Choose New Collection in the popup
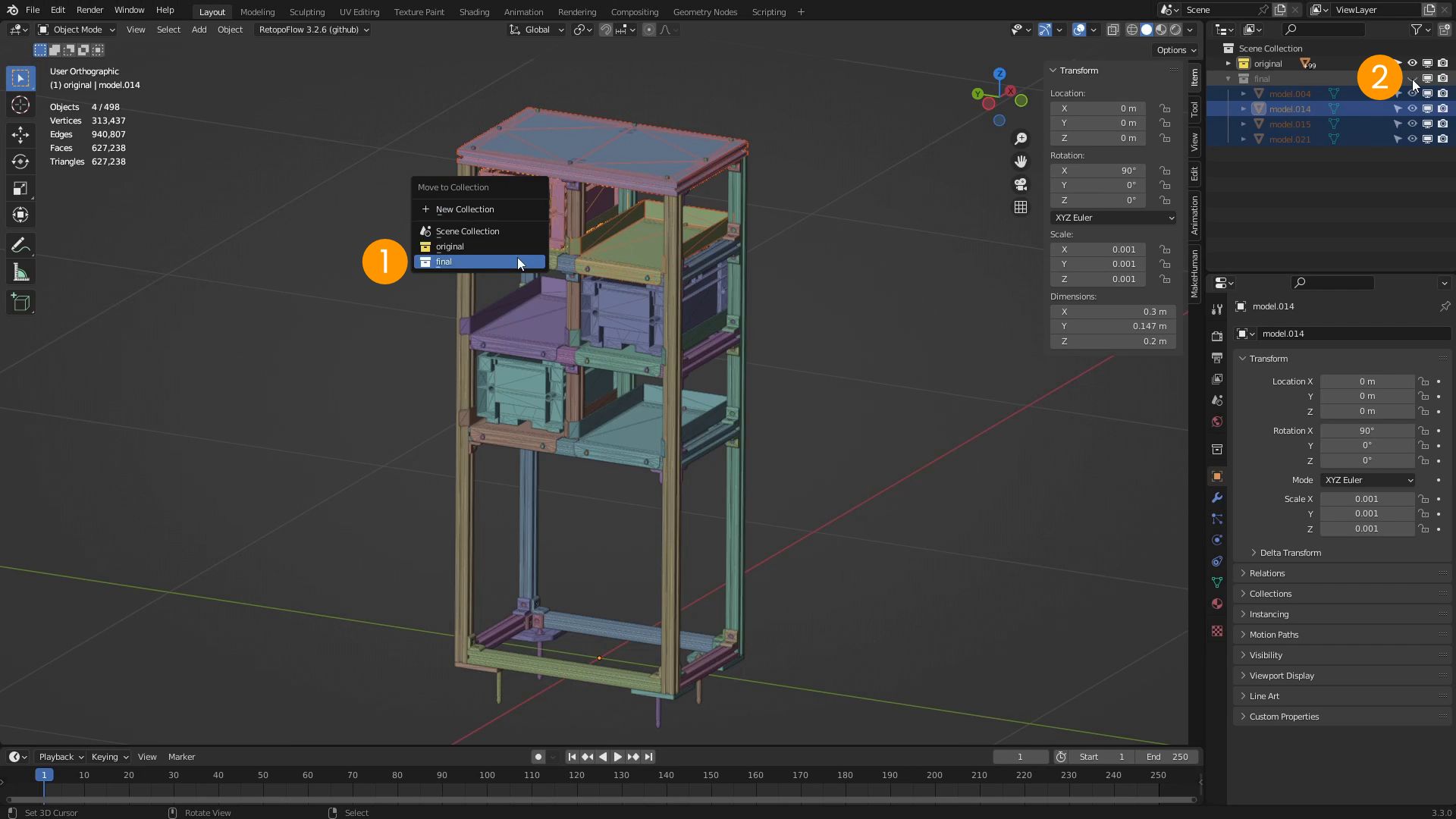The height and width of the screenshot is (819, 1456). pos(466,209)
